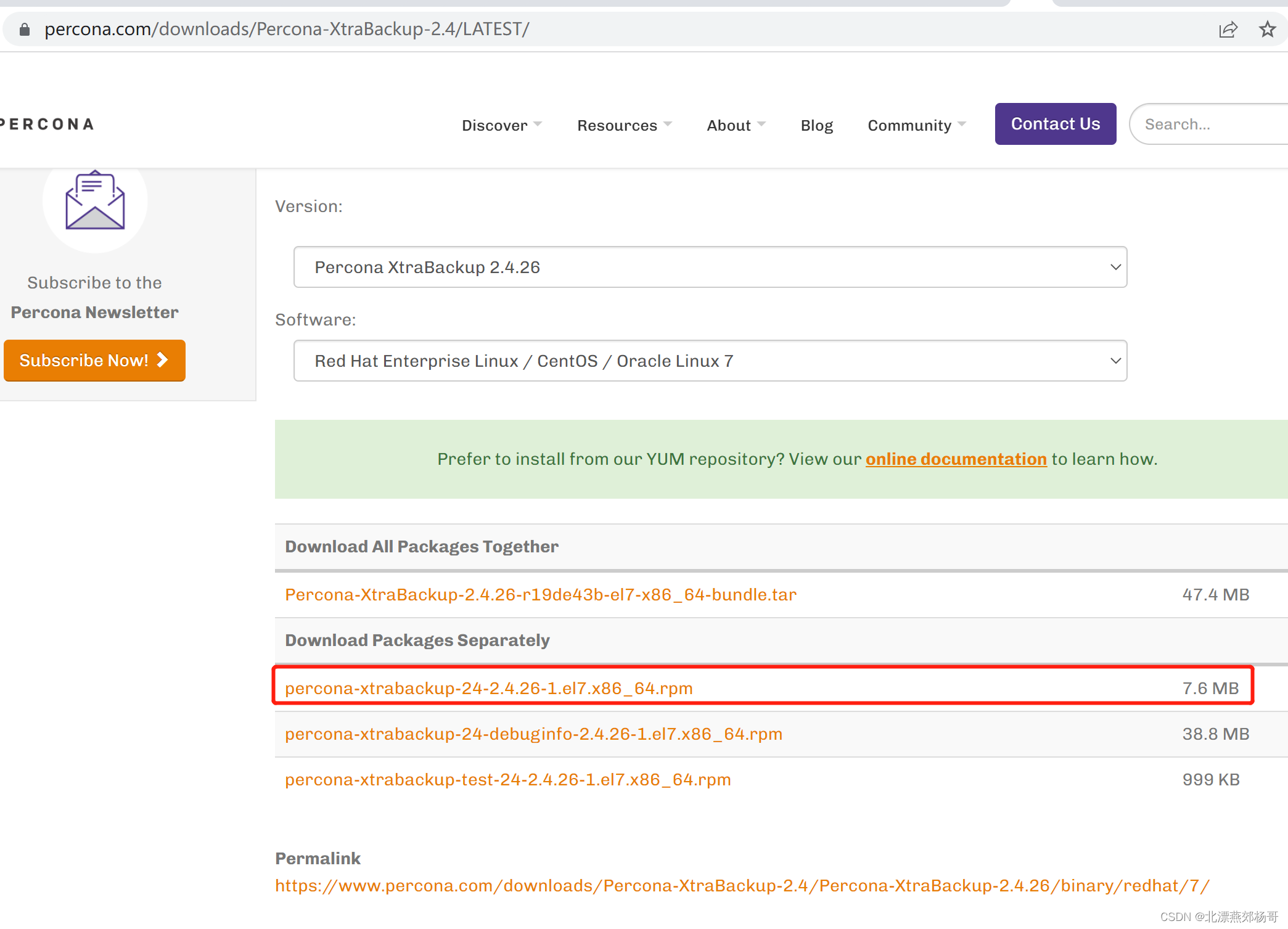The image size is (1288, 929).
Task: Click the browser address bar URL
Action: coord(287,29)
